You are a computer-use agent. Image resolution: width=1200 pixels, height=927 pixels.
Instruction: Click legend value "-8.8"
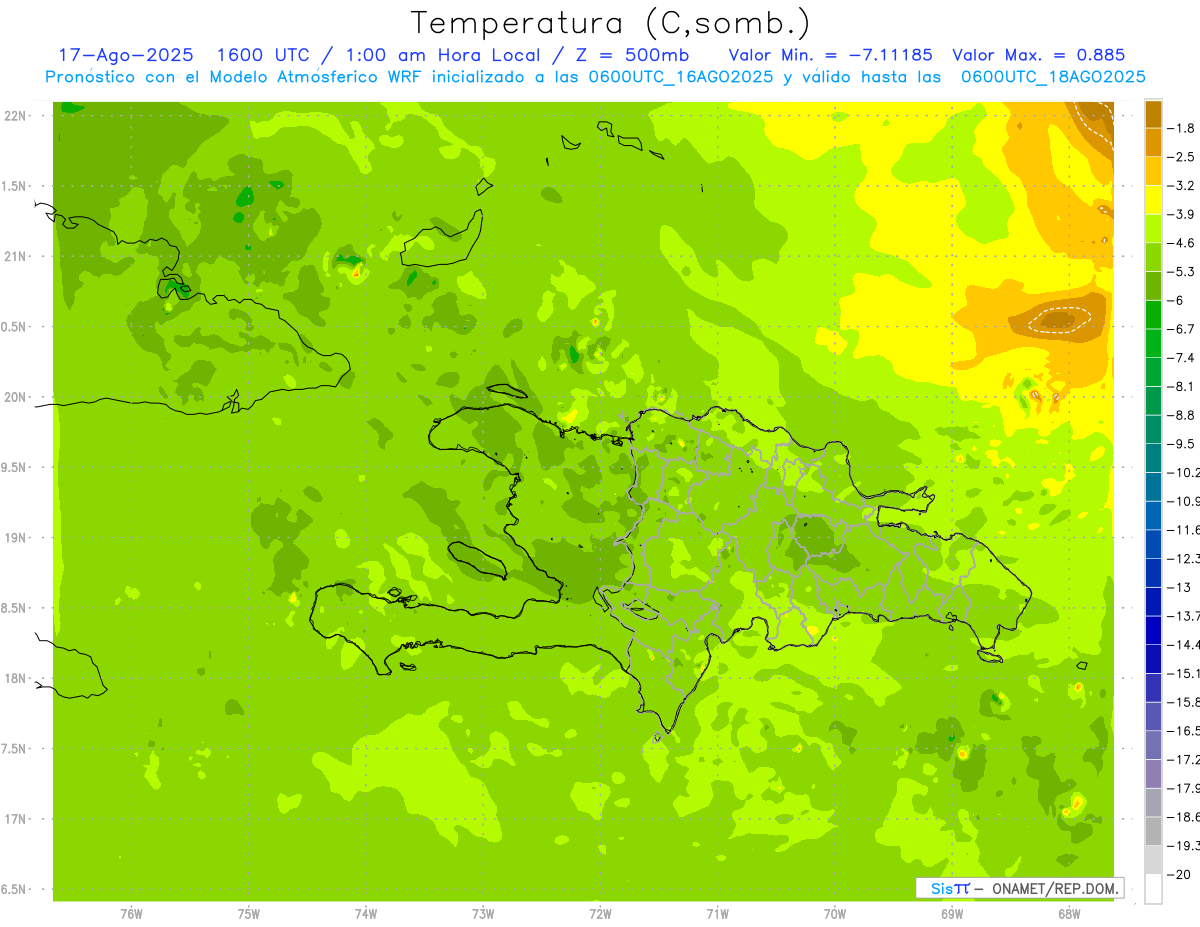click(x=1181, y=415)
